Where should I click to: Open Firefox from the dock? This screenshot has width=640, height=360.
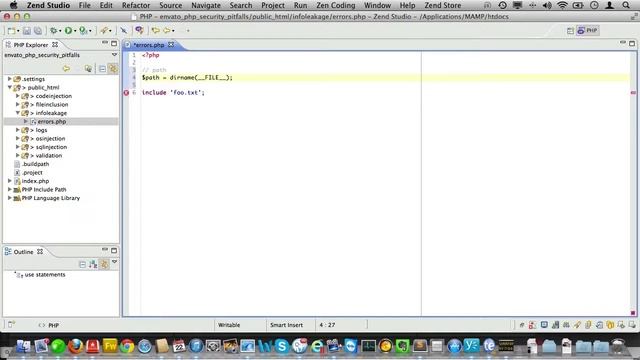point(76,346)
